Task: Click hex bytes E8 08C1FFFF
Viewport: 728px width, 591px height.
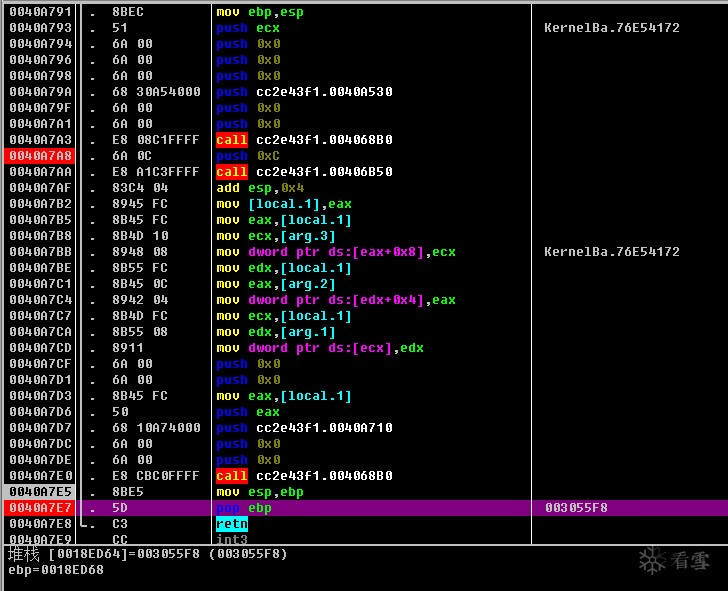Action: tap(156, 140)
